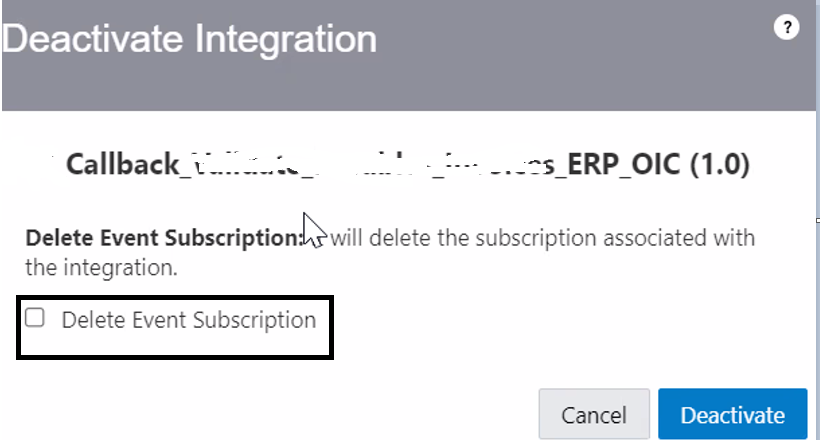Click the word "Callback" in the heading
The height and width of the screenshot is (440, 820).
coord(122,164)
